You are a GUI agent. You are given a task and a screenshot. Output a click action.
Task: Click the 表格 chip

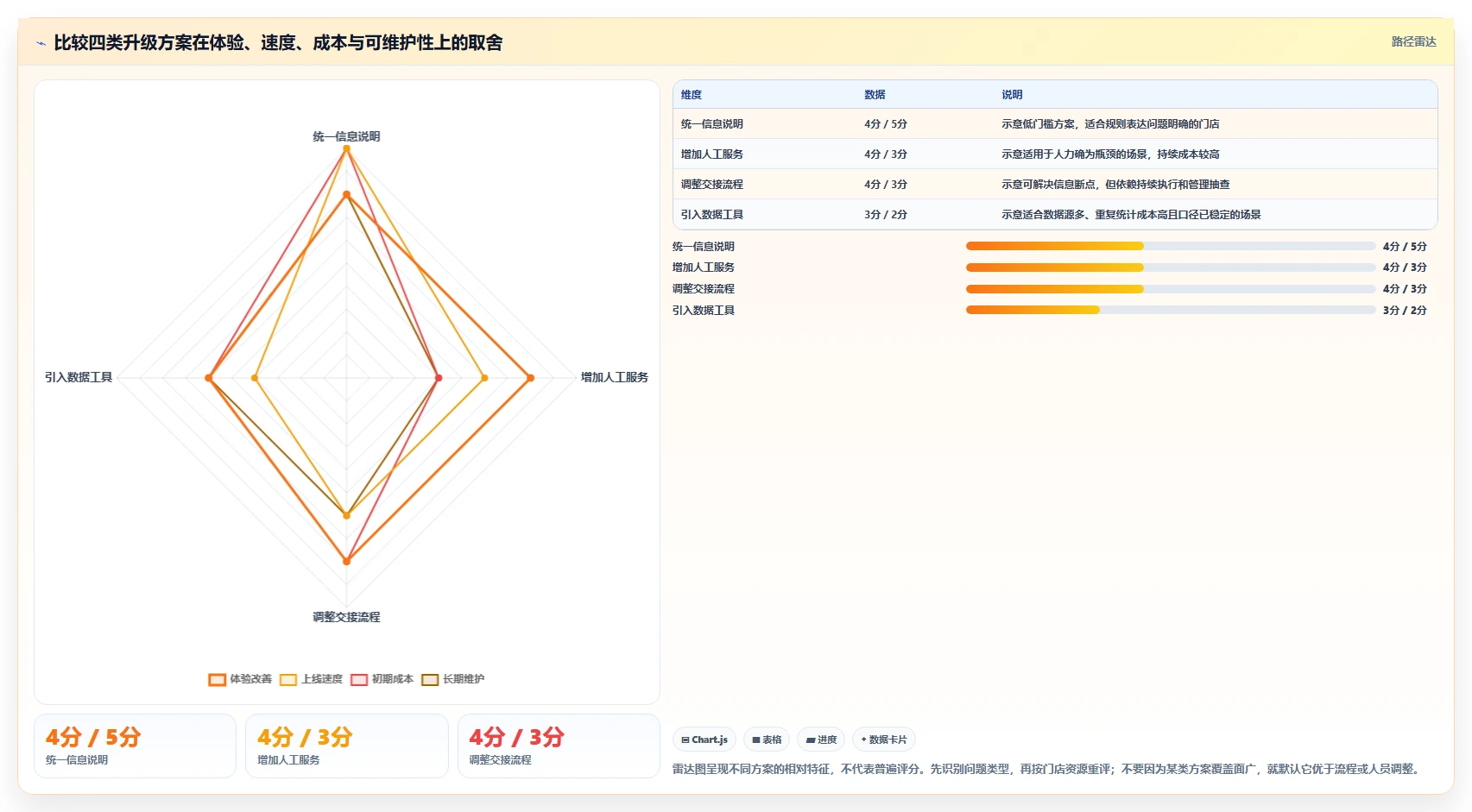click(767, 740)
